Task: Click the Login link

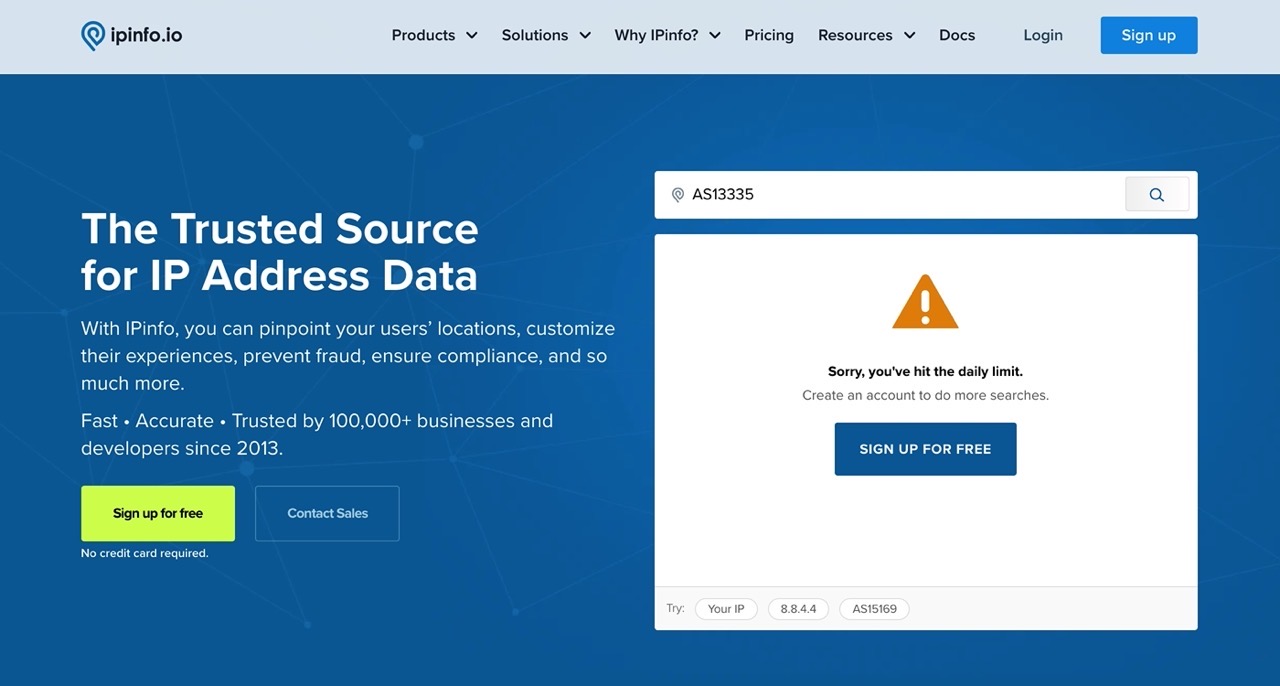Action: 1043,35
